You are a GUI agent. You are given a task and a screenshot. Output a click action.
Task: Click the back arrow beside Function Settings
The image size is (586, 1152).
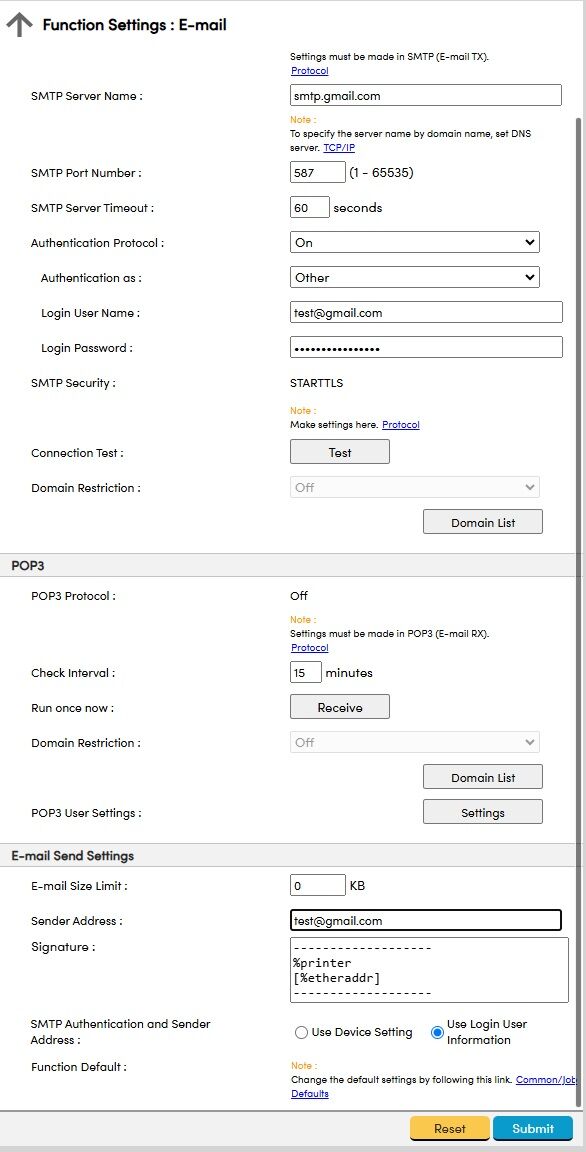19,24
